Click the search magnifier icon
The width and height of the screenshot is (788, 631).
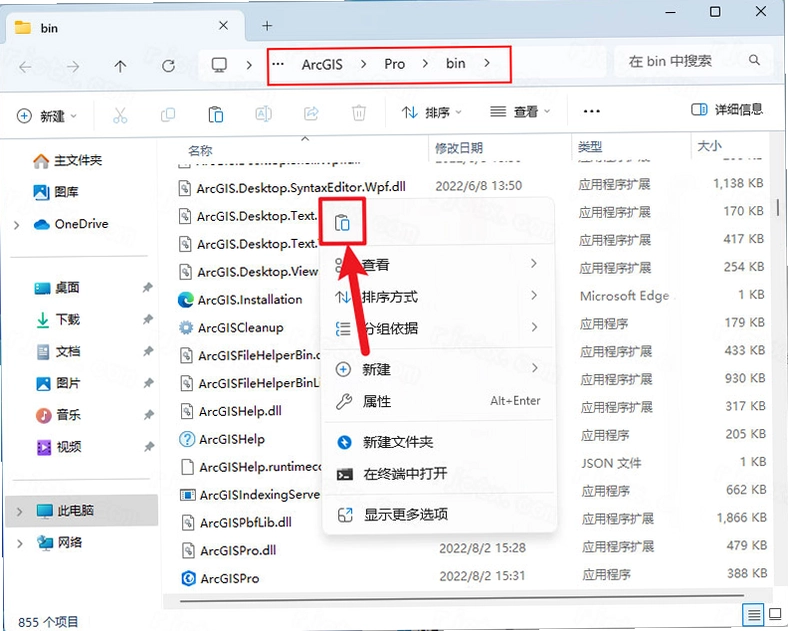coord(754,60)
